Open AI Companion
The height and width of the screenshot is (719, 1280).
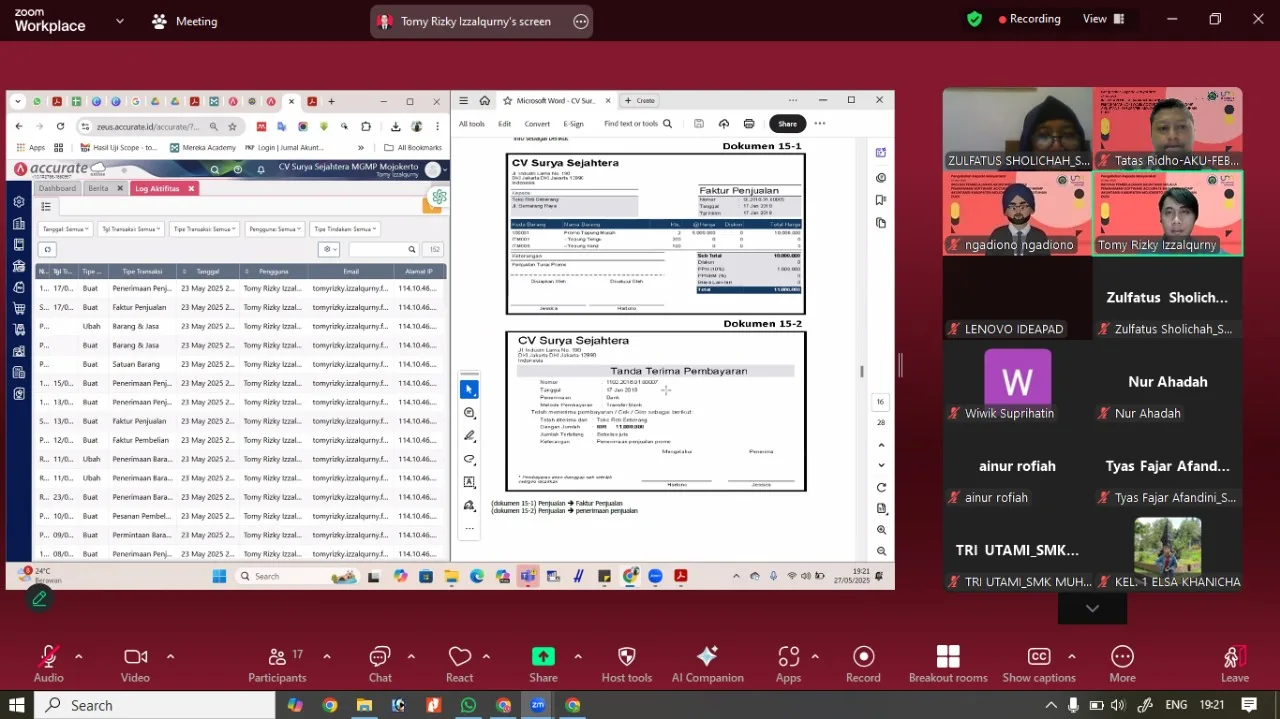click(x=707, y=663)
